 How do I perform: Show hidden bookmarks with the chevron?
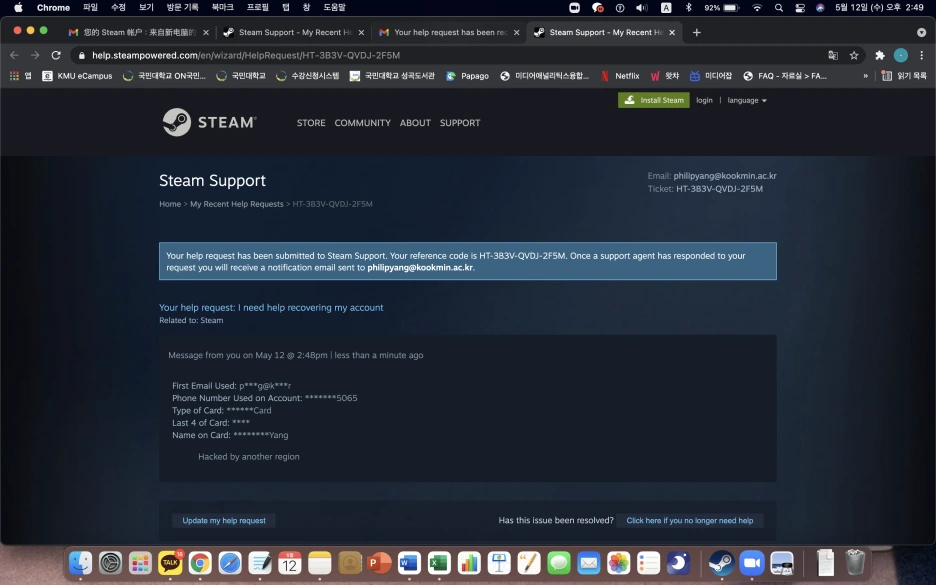[865, 76]
